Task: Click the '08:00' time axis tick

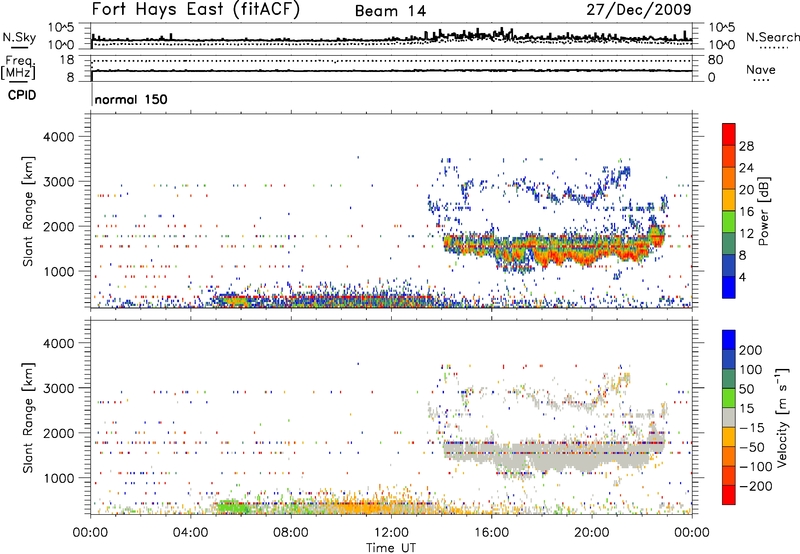Action: (x=291, y=533)
